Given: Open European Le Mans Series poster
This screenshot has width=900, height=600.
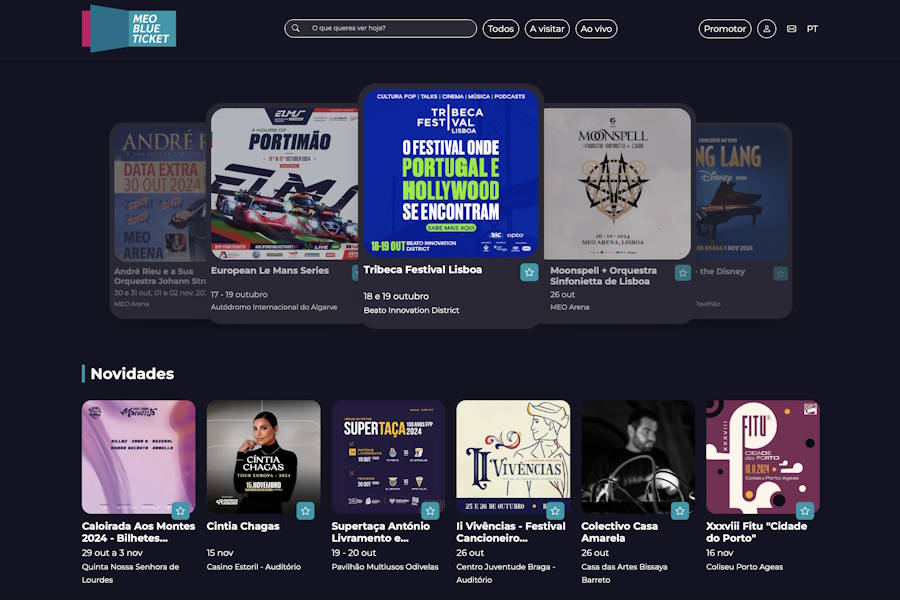Looking at the screenshot, I should point(284,184).
